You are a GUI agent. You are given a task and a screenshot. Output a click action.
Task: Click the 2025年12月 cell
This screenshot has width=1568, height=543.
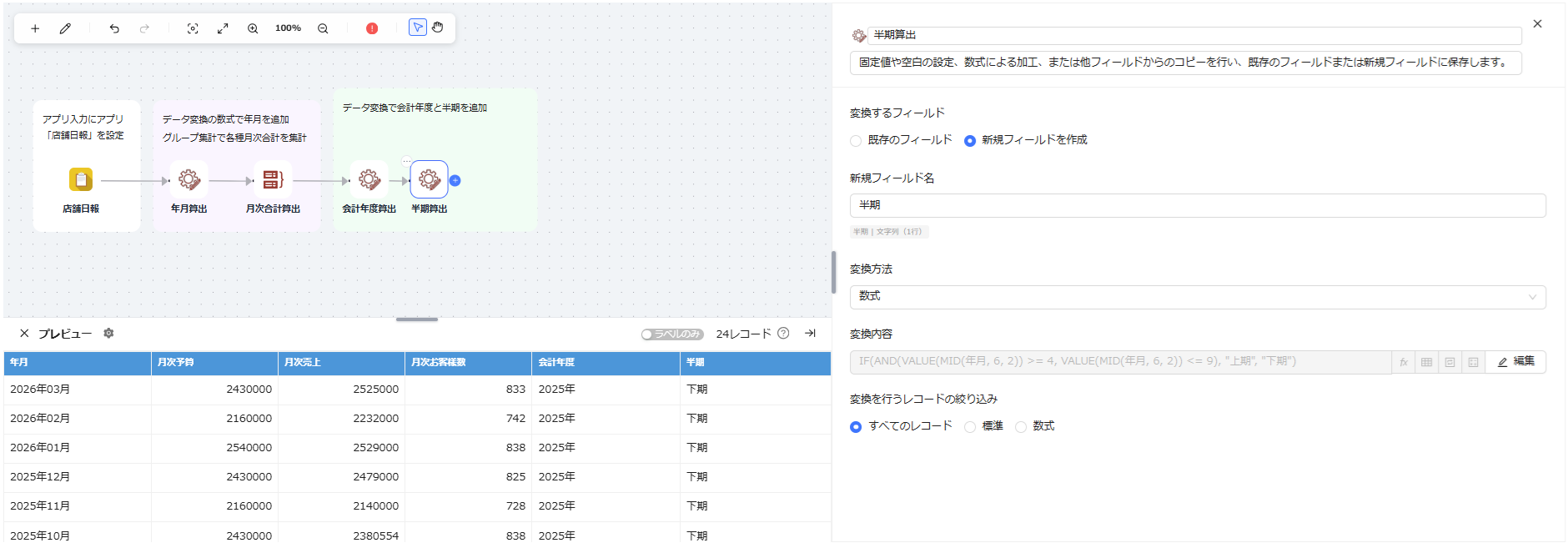coord(78,477)
